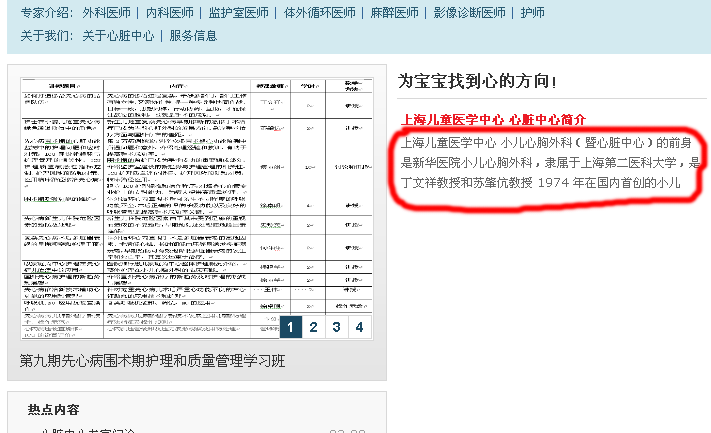Open the 体外循环医师 expert link
This screenshot has height=433, width=711.
320,13
